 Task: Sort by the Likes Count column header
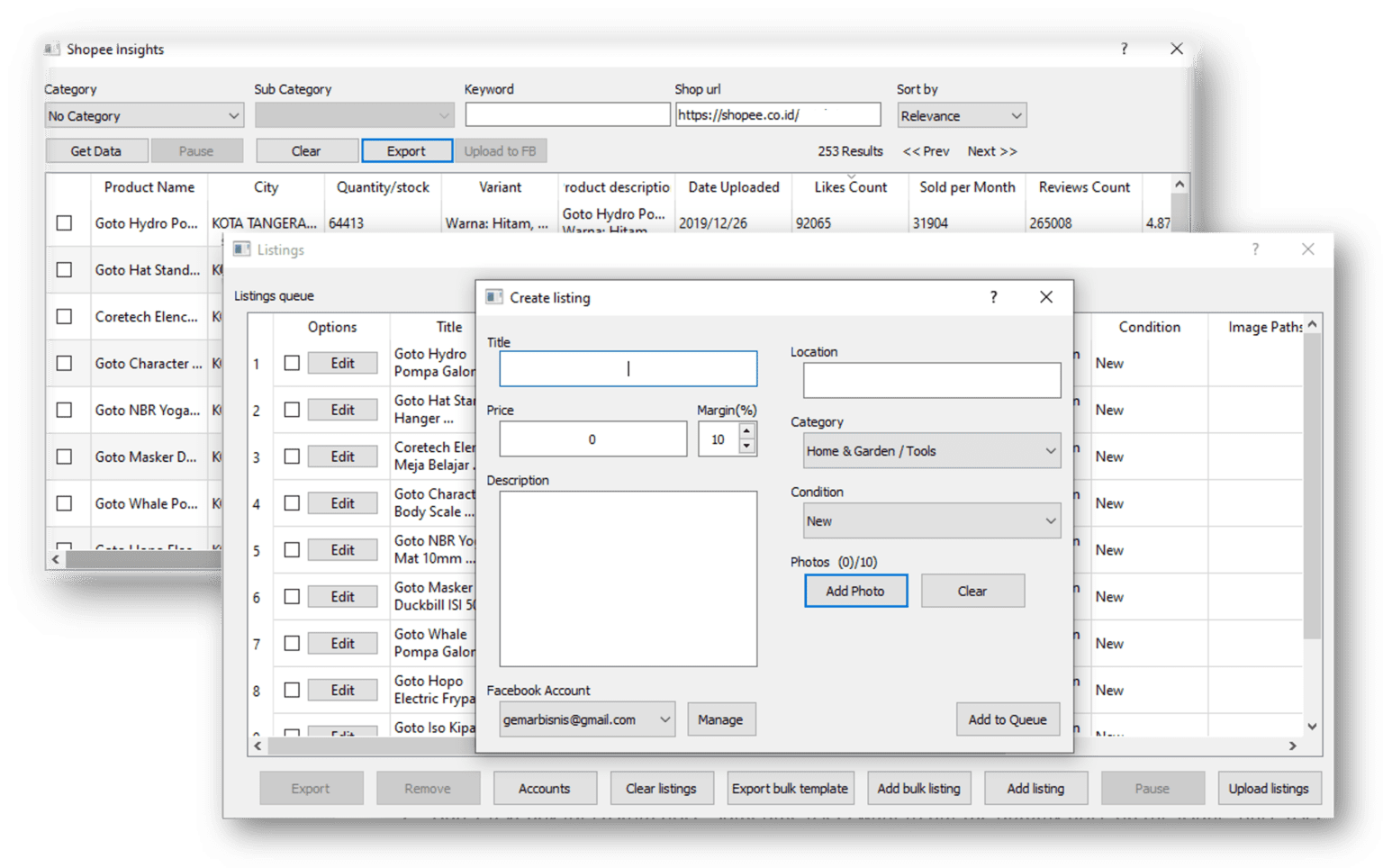click(x=850, y=187)
